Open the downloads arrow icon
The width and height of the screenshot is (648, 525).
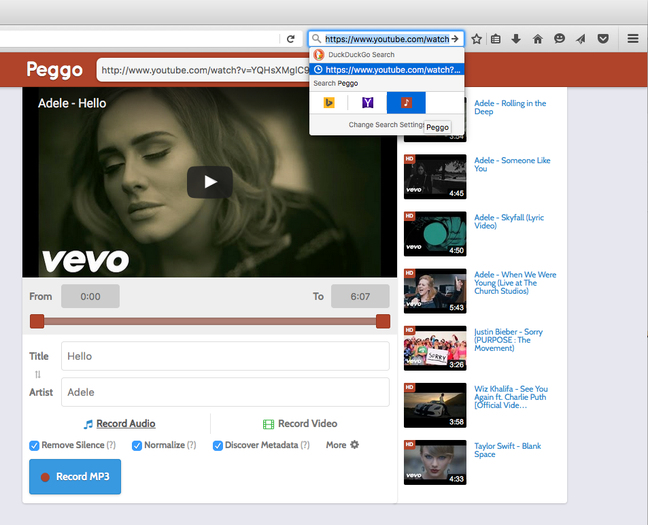516,39
